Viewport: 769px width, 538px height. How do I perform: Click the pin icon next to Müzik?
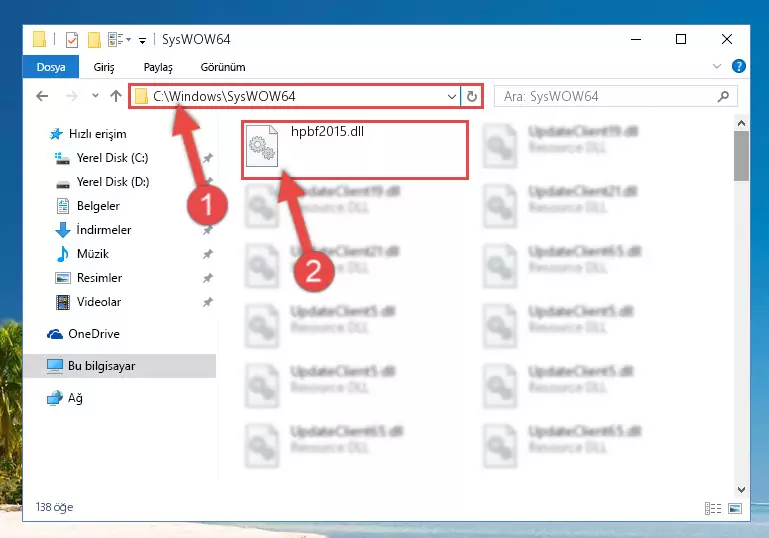click(x=208, y=254)
